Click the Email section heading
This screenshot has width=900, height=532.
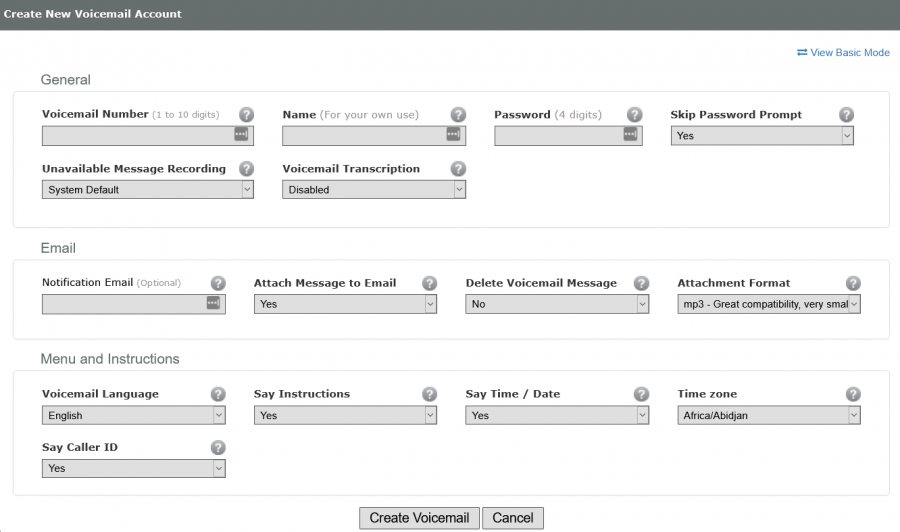tap(58, 248)
